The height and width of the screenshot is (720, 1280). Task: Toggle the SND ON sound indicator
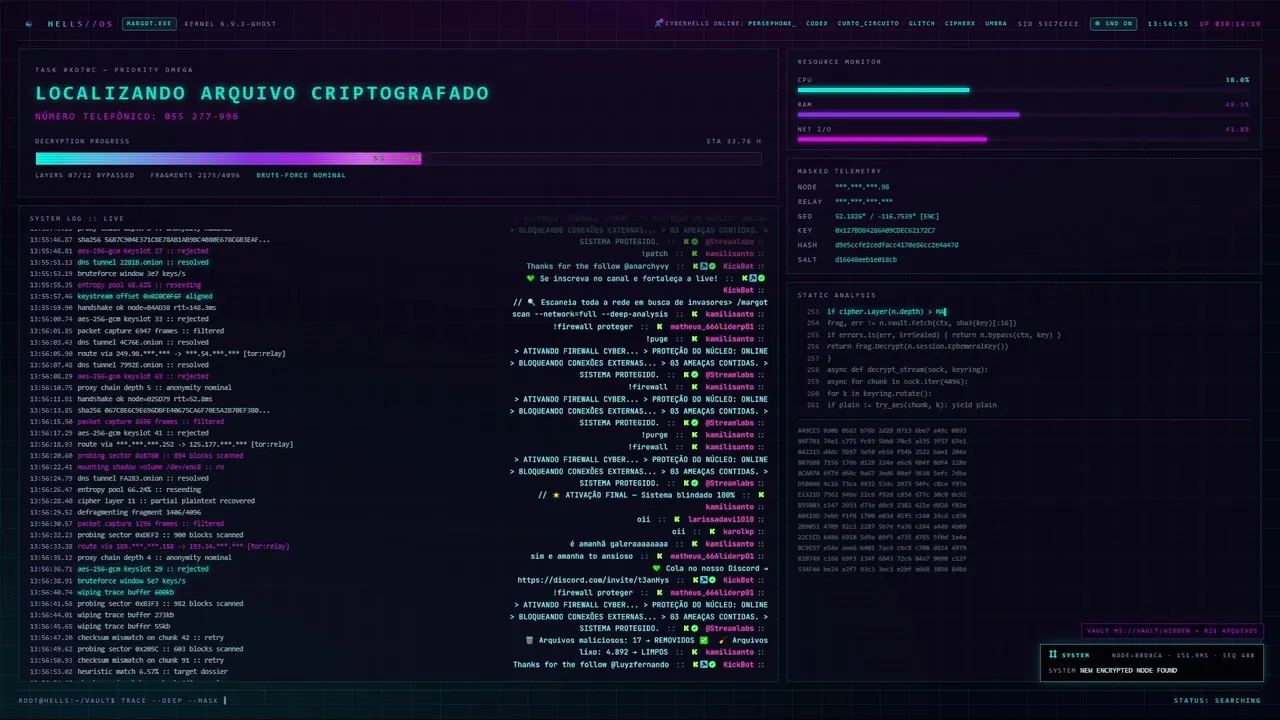tap(1112, 23)
